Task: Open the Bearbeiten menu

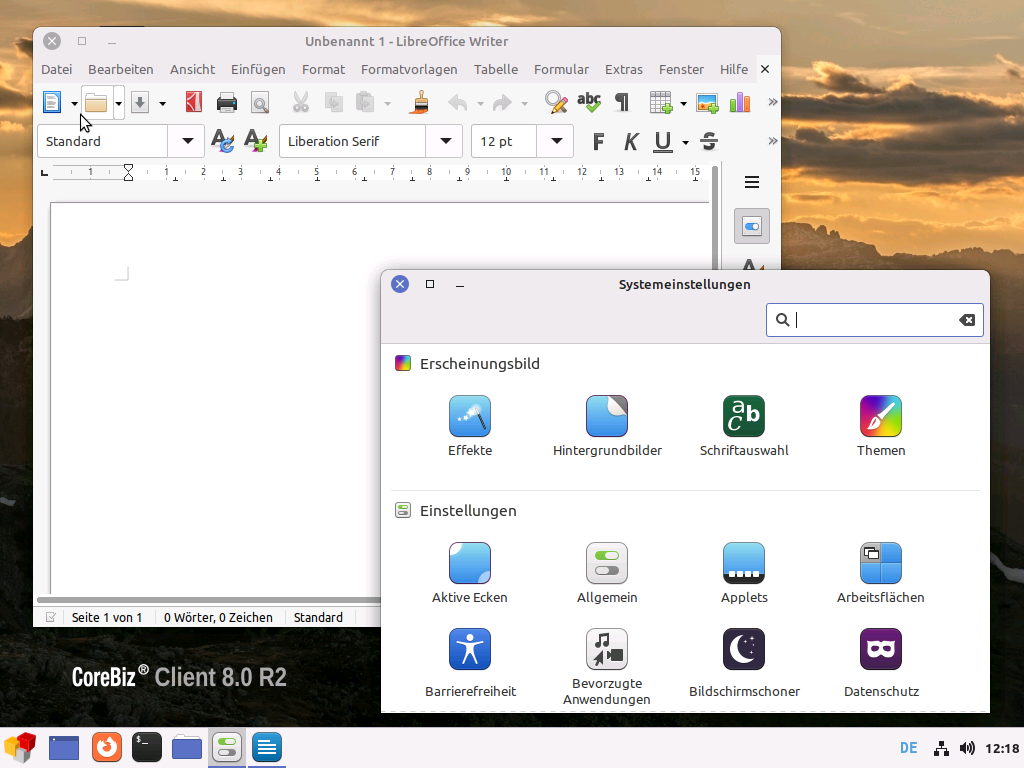Action: [121, 69]
